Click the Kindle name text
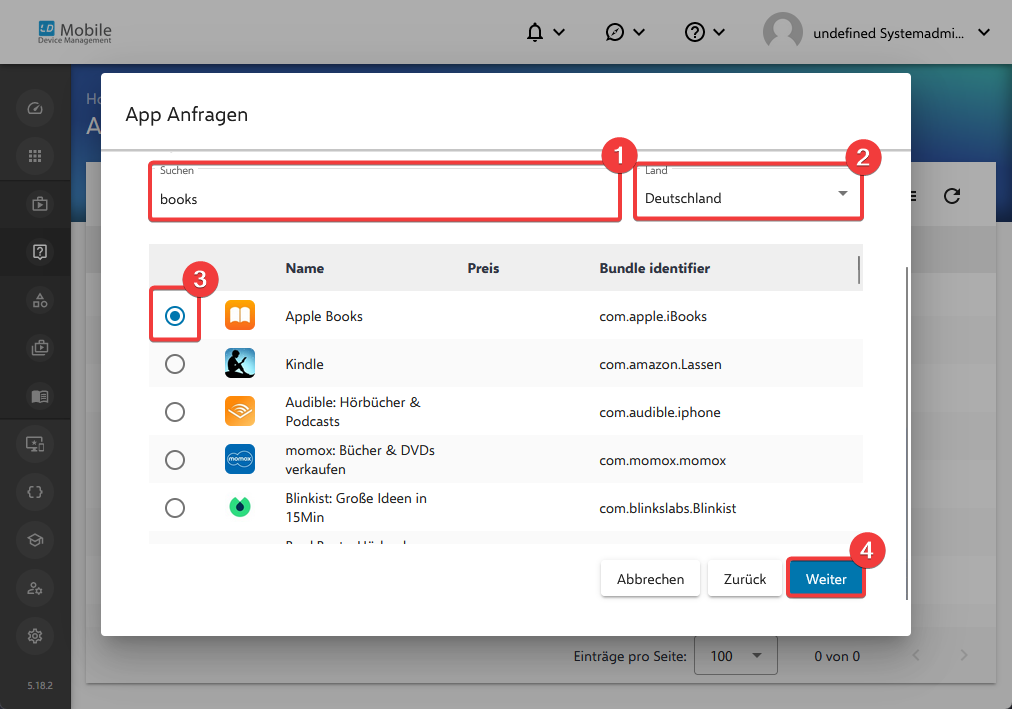 click(x=305, y=364)
